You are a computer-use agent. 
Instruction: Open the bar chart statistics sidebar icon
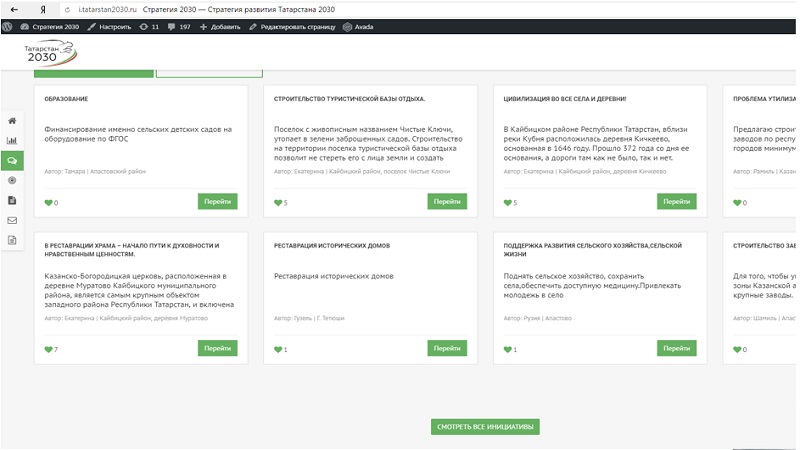(12, 140)
